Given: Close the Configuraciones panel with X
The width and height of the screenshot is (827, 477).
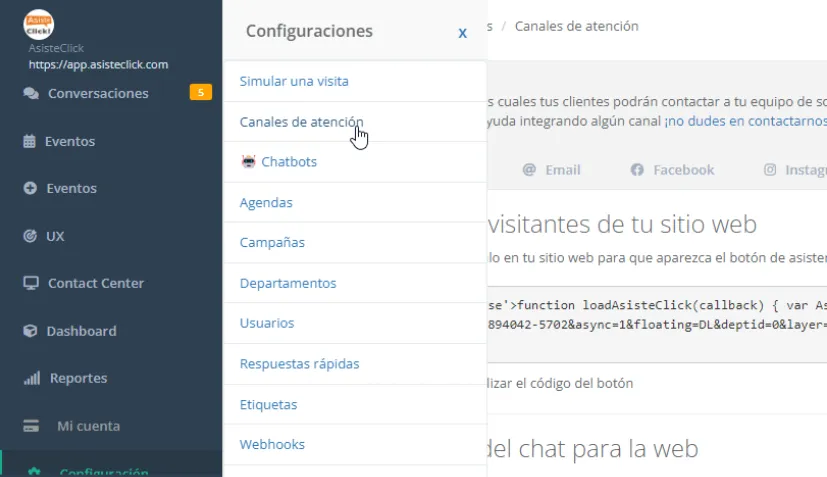Looking at the screenshot, I should tap(463, 33).
